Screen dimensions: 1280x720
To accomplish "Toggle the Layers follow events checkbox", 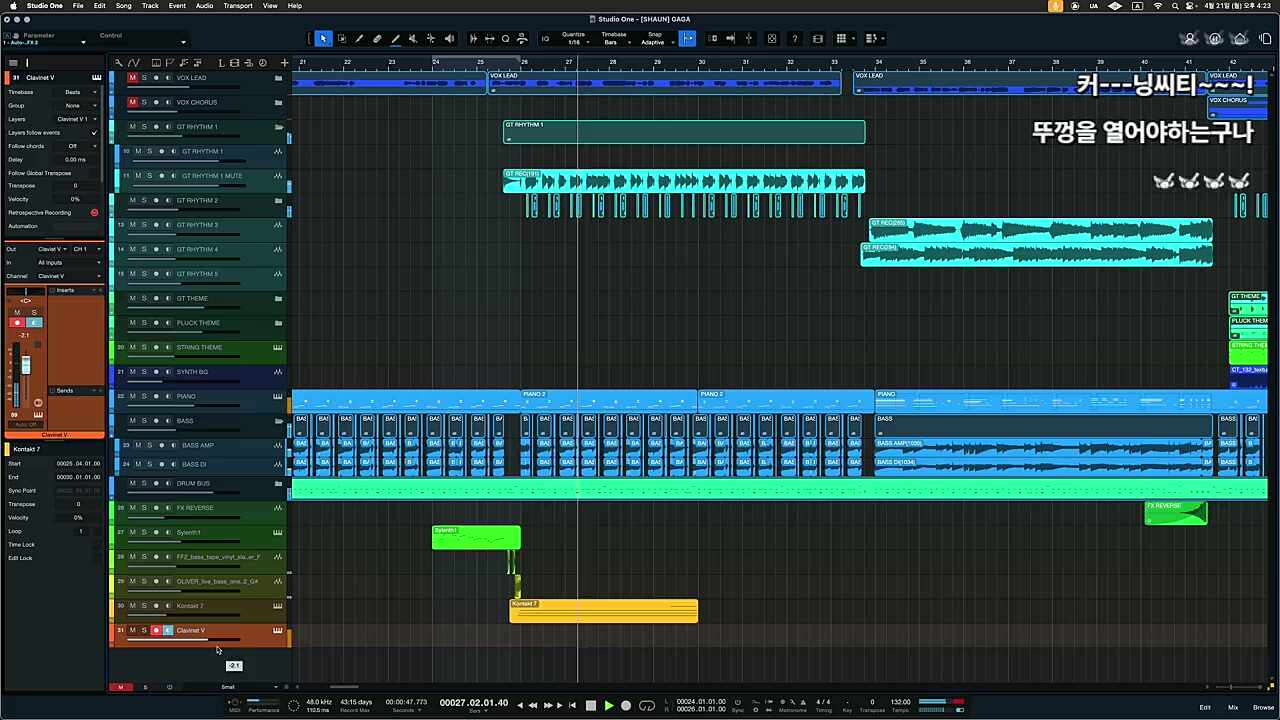I will (x=95, y=133).
